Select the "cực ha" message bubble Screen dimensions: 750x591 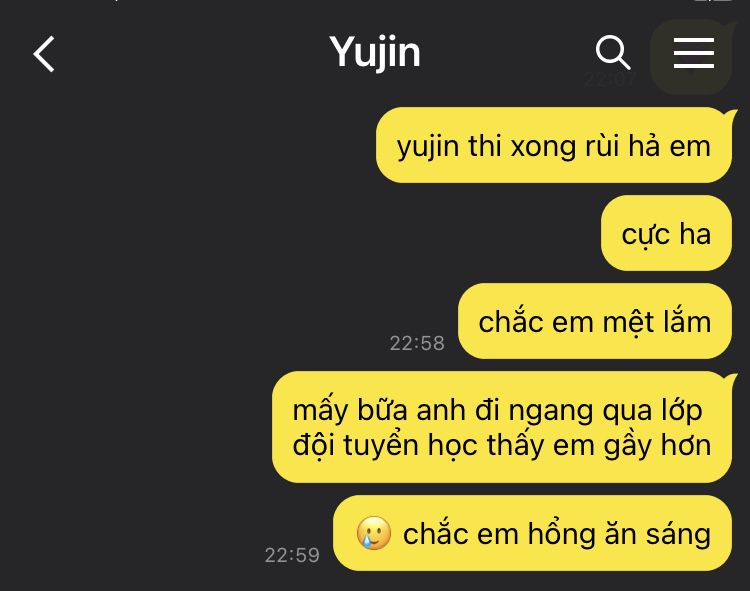[x=666, y=233]
